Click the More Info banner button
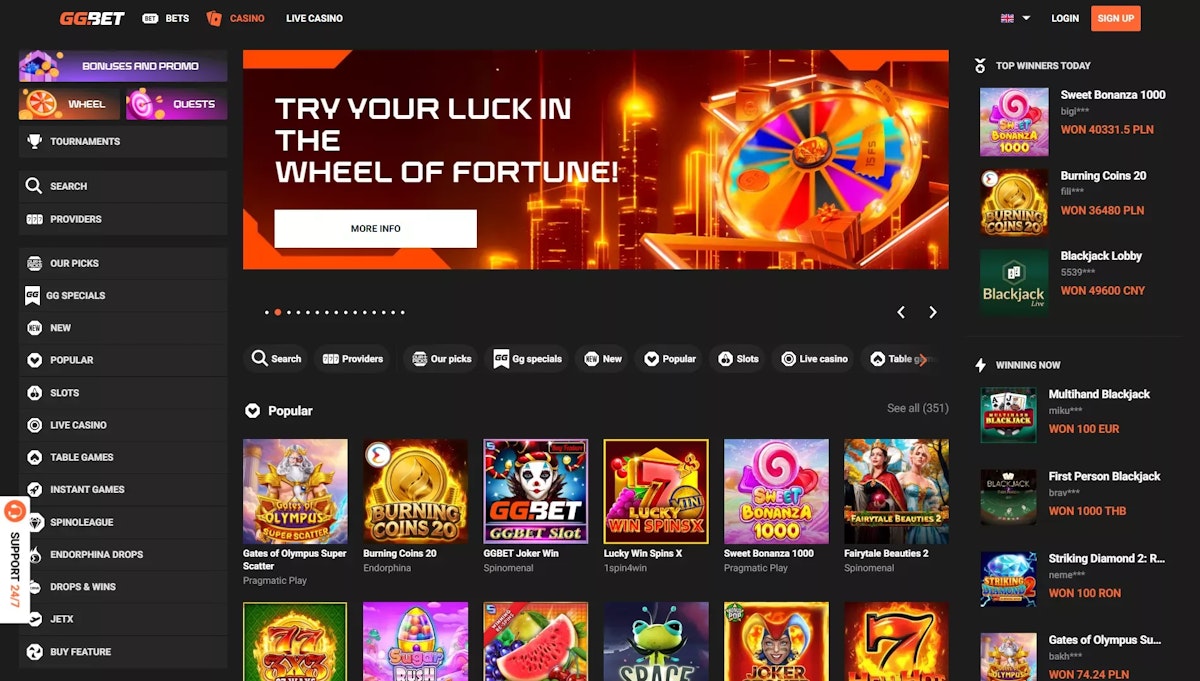 (x=375, y=229)
